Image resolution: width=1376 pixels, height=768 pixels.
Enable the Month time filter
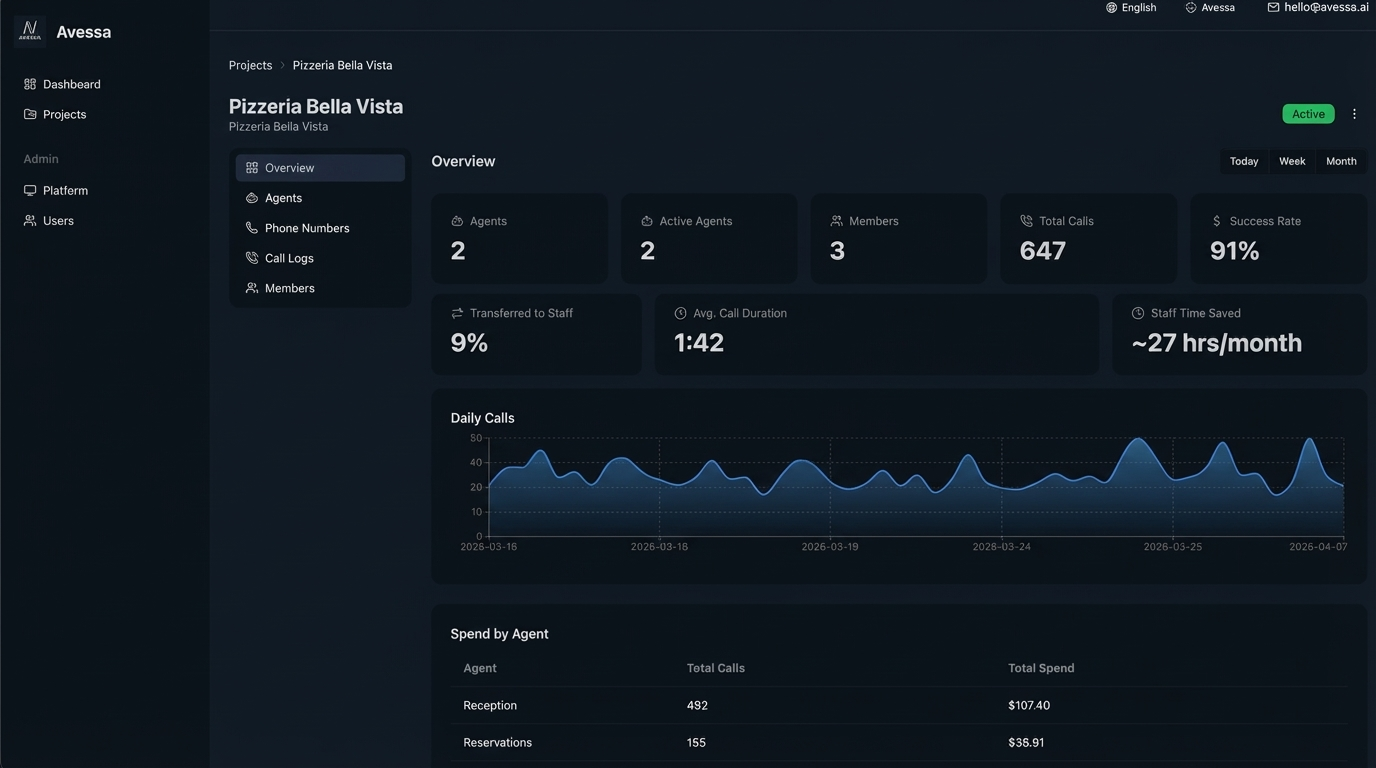click(1340, 161)
